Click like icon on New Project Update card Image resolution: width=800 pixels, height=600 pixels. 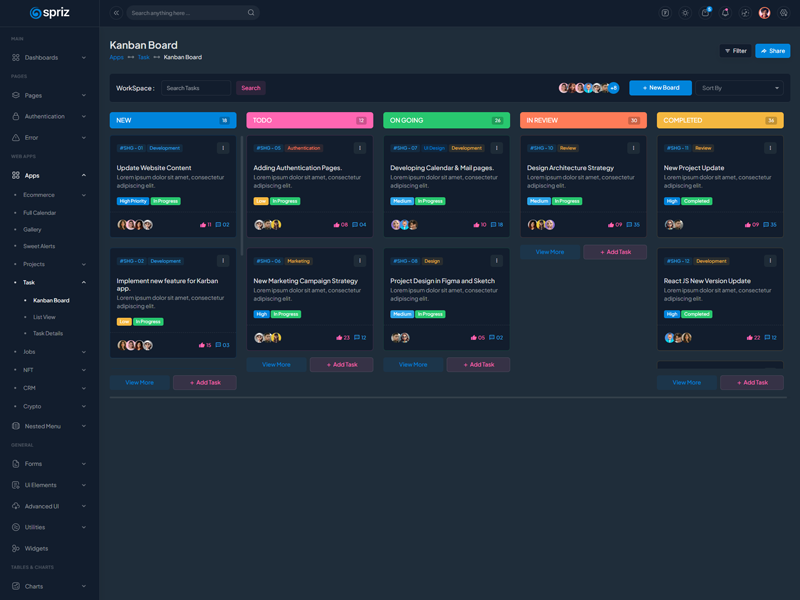(750, 225)
